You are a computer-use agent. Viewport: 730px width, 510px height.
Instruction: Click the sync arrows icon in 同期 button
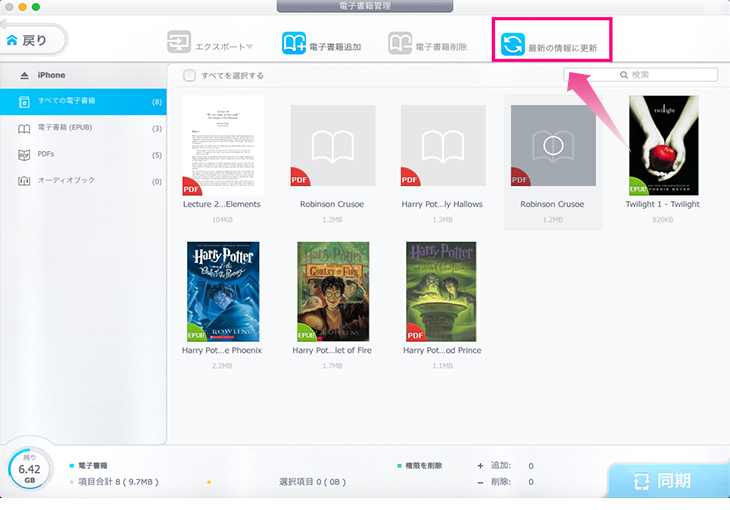click(641, 481)
